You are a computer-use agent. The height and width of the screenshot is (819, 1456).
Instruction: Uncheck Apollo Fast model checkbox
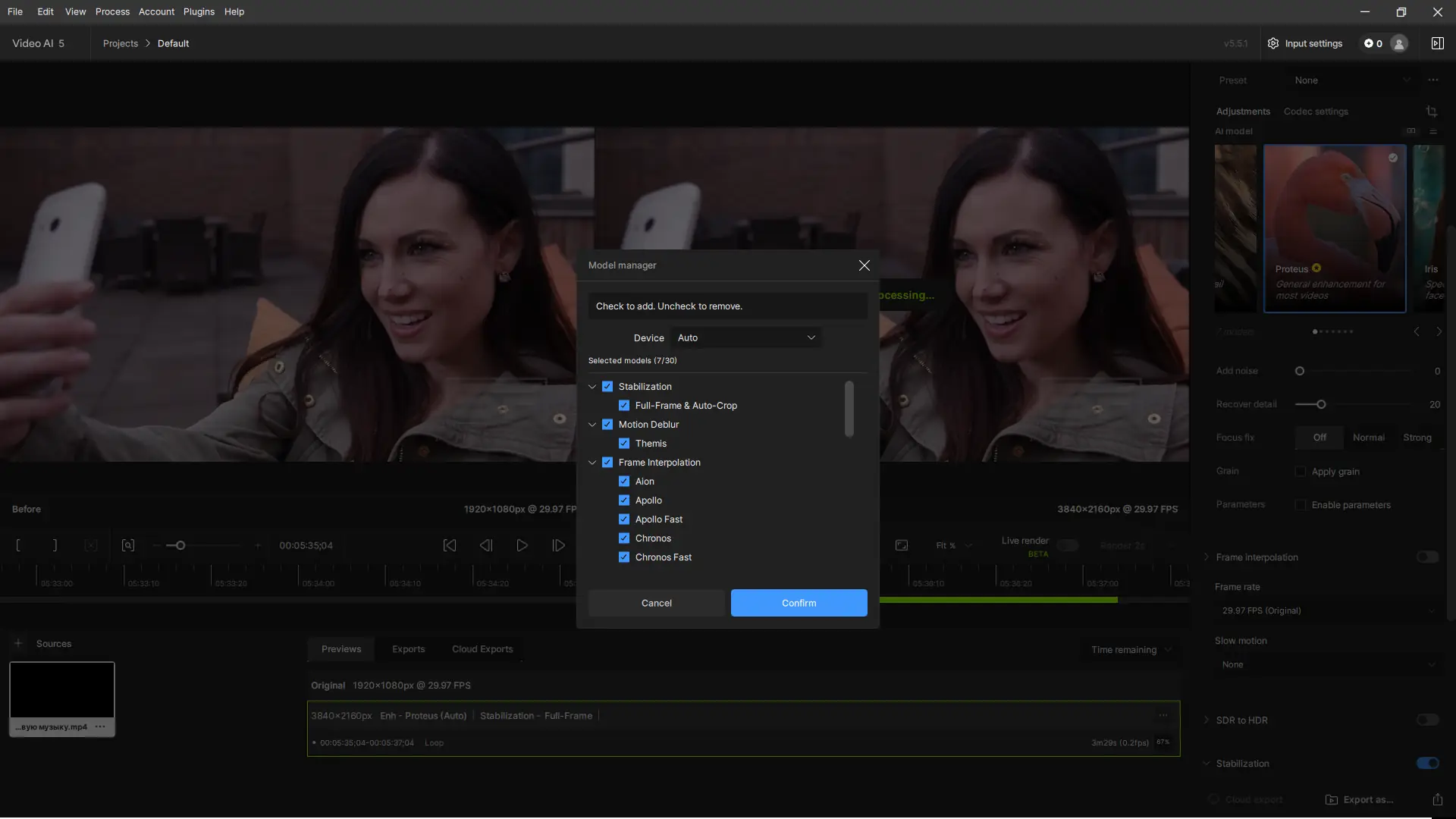point(623,519)
